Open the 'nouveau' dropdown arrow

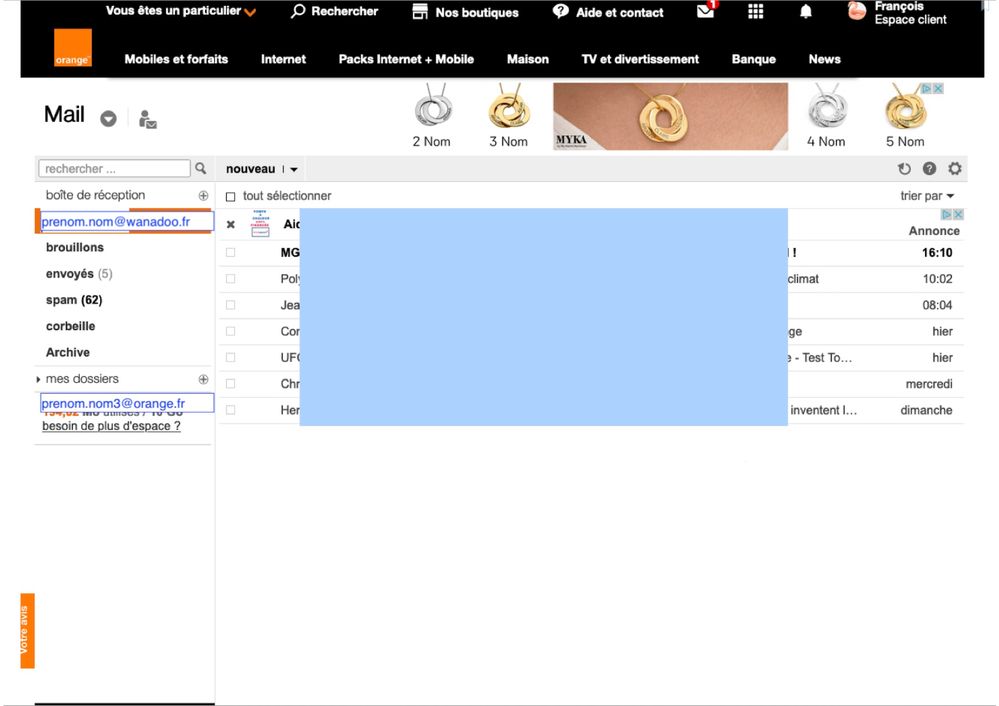coord(293,170)
